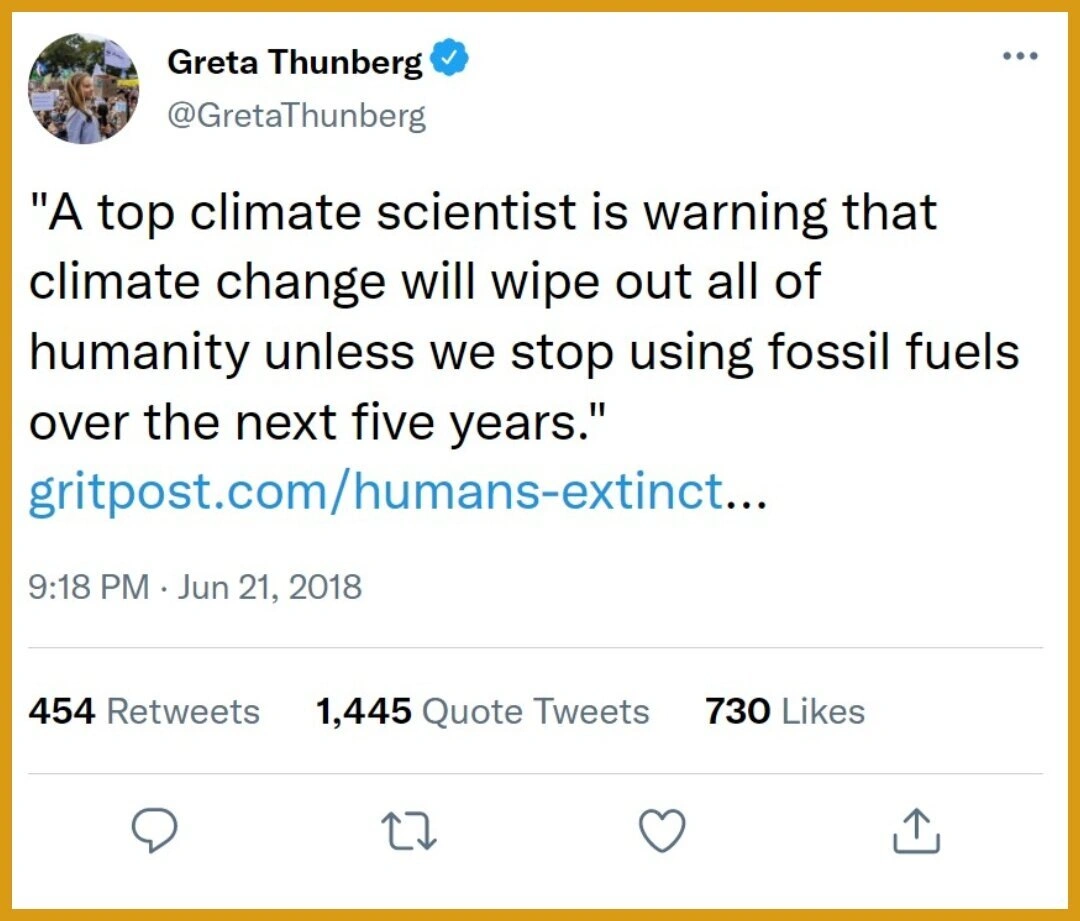Click the word Likes label
1080x921 pixels.
[x=823, y=711]
